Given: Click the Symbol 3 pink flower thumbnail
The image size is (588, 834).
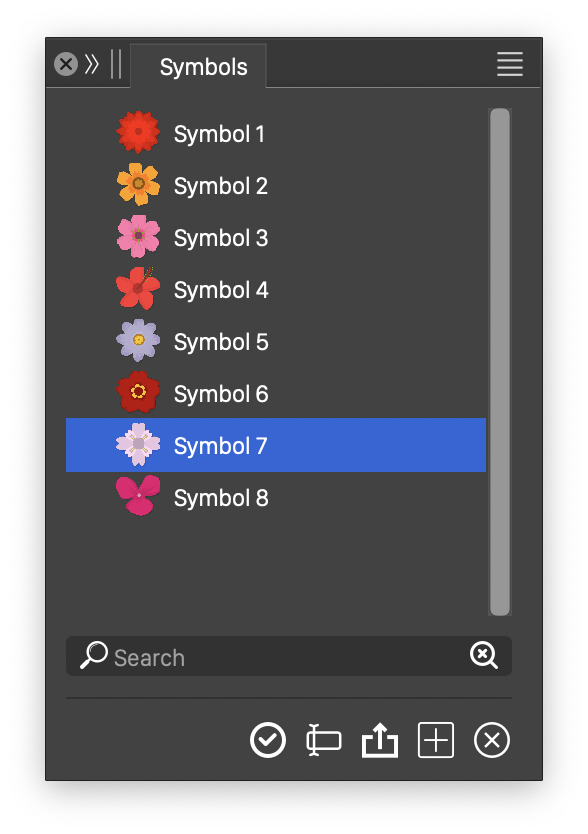Looking at the screenshot, I should coord(138,237).
